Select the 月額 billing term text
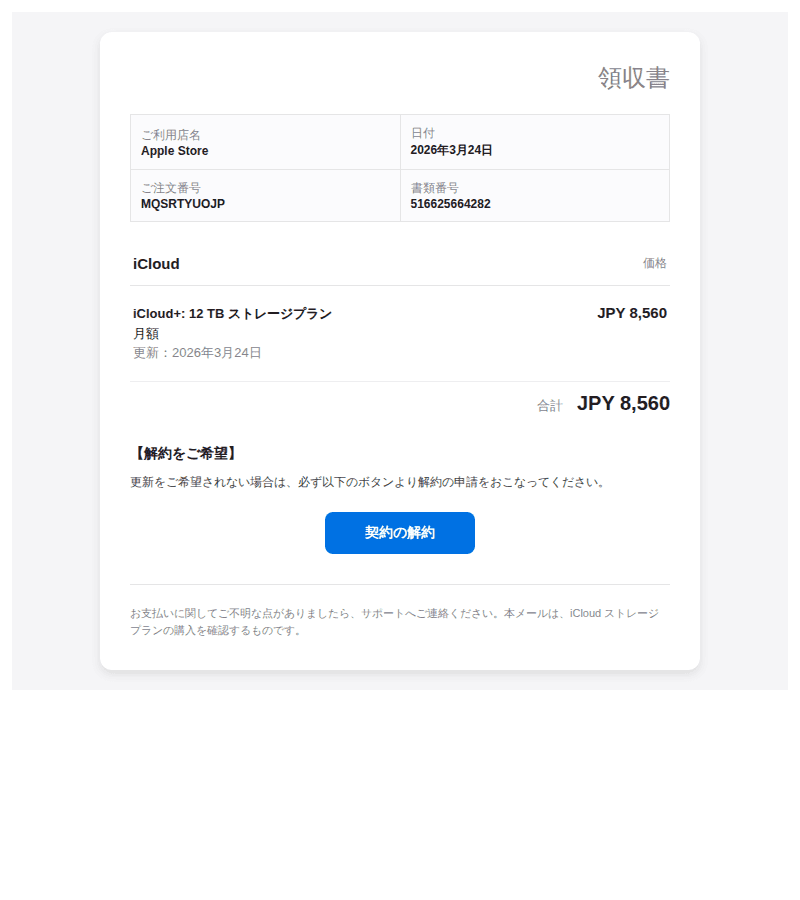Image resolution: width=800 pixels, height=900 pixels. 146,333
